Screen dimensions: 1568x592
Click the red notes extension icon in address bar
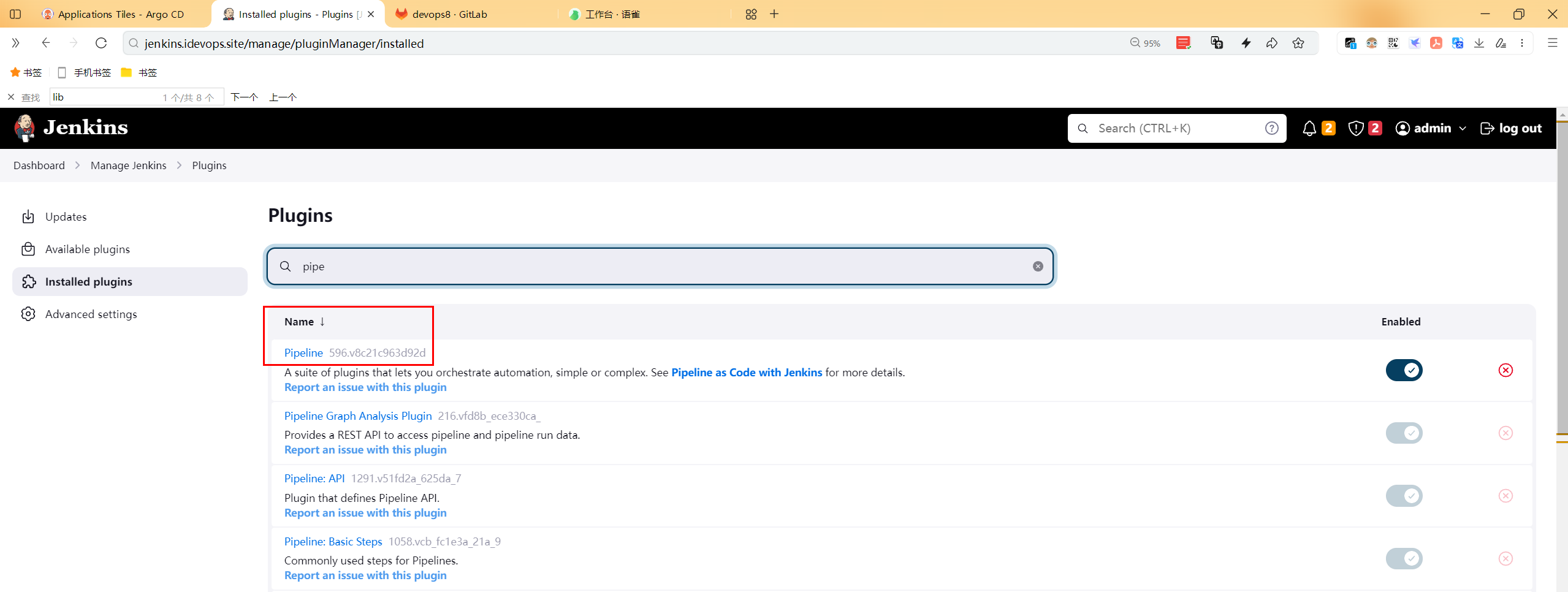1183,43
